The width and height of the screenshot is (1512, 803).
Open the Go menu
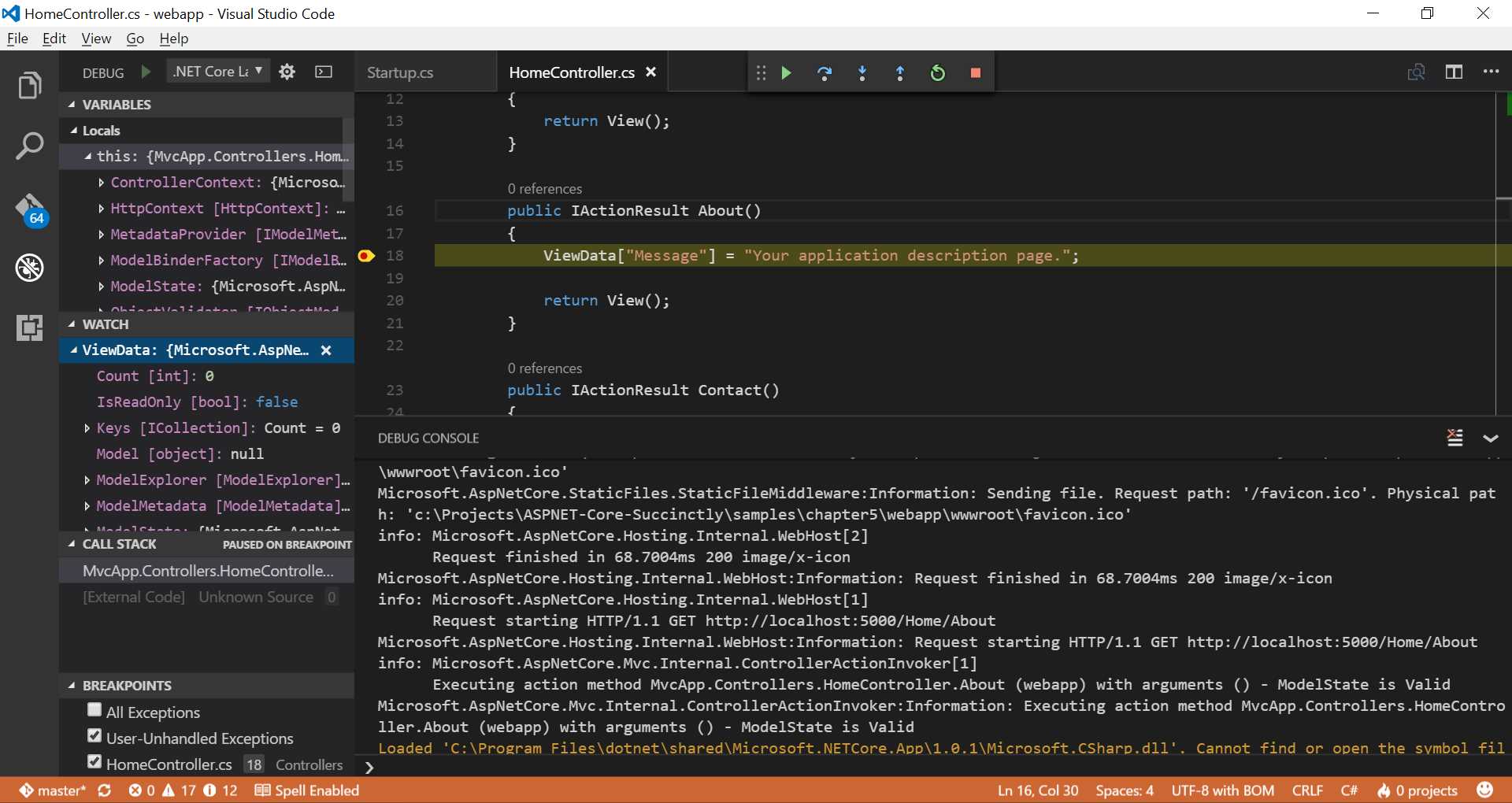(x=135, y=39)
